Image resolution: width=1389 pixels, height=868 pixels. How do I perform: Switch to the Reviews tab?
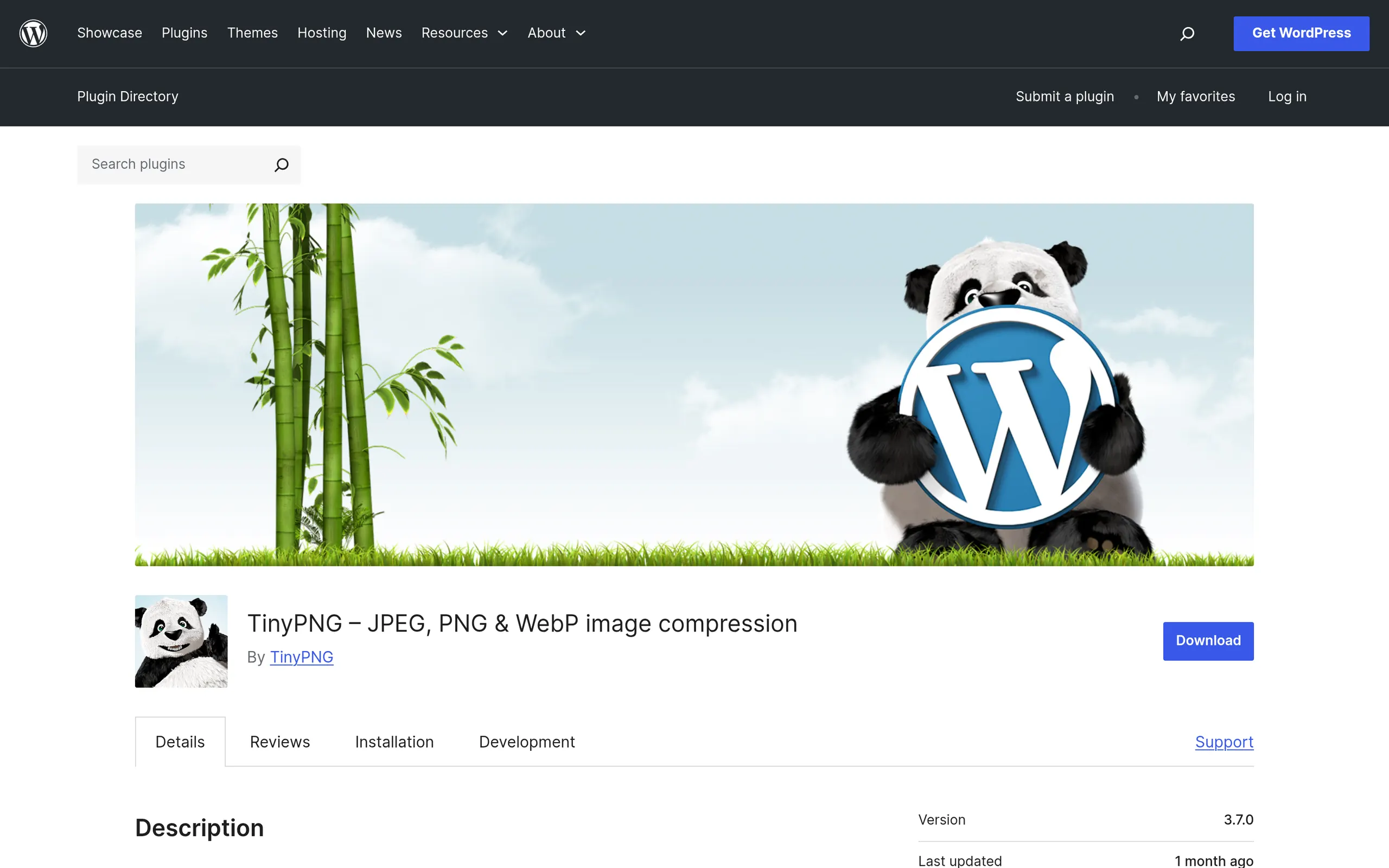pos(279,742)
